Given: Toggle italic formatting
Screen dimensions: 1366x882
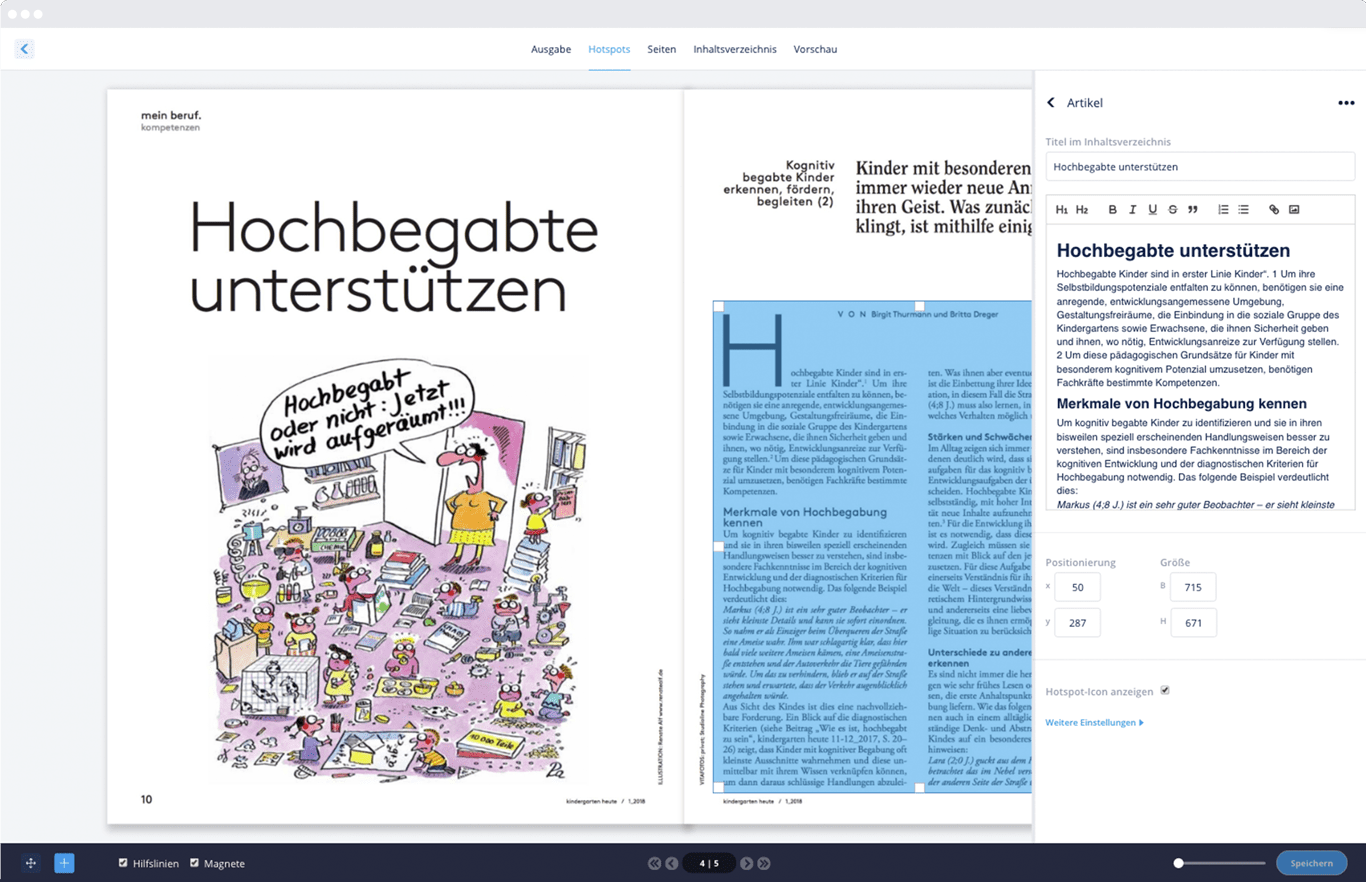Looking at the screenshot, I should [x=1132, y=210].
